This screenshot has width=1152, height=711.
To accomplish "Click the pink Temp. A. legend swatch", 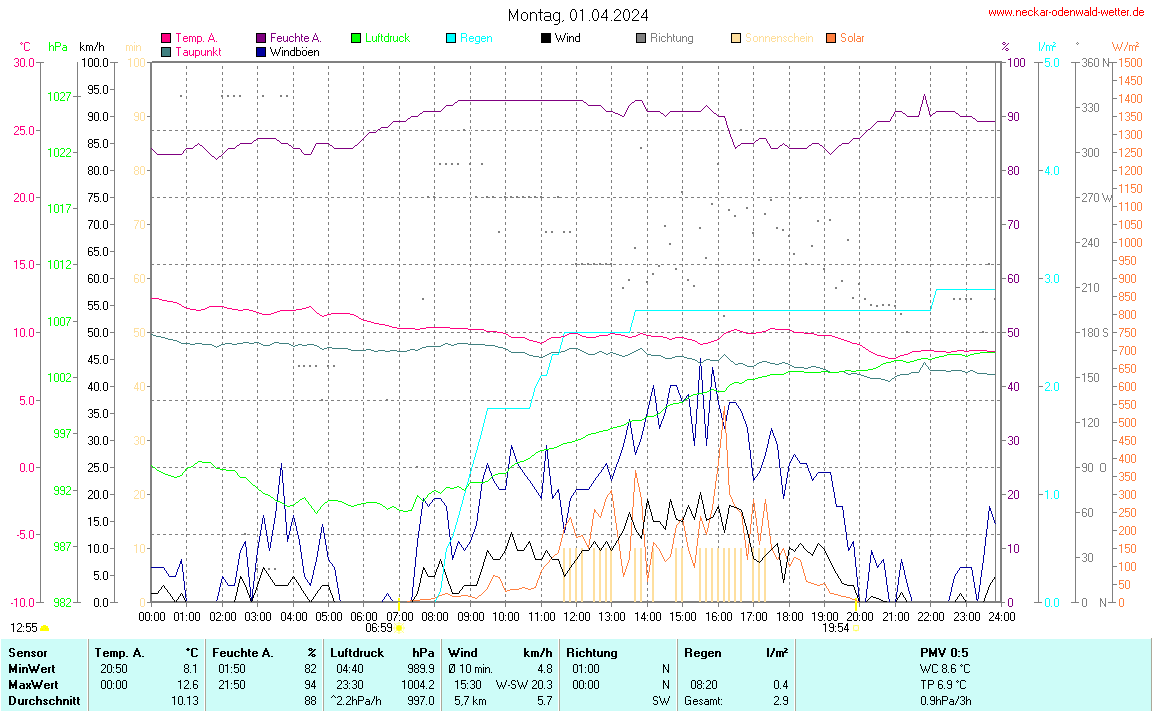I will 166,38.
